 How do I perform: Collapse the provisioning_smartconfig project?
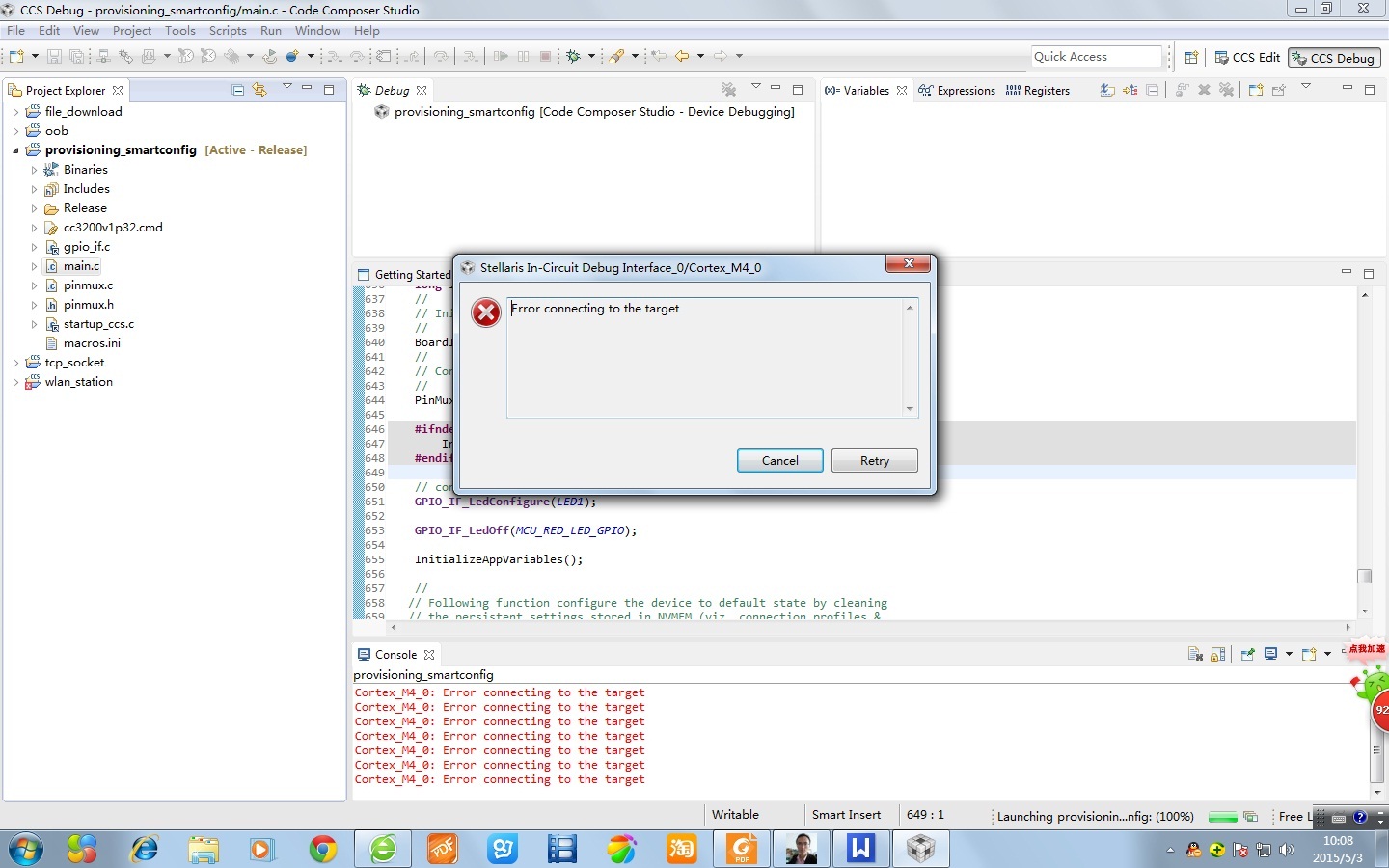(x=15, y=150)
